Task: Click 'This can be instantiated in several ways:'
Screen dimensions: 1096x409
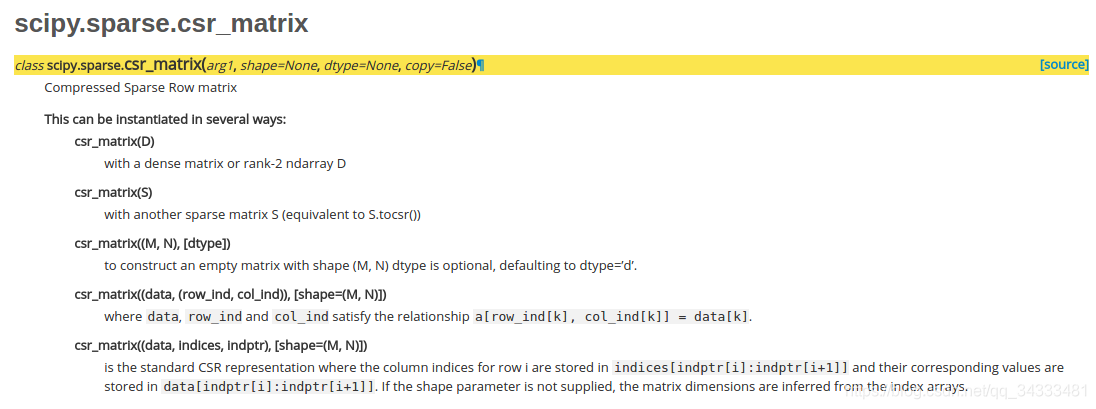Action: coord(165,120)
